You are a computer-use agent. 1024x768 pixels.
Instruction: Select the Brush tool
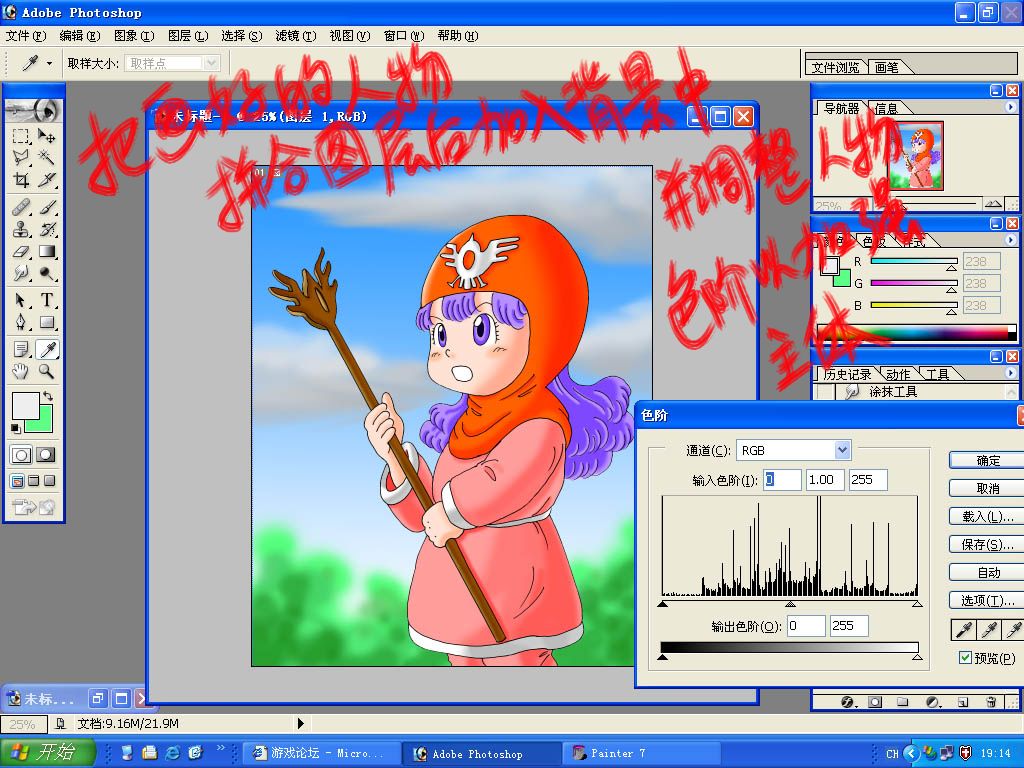[46, 208]
